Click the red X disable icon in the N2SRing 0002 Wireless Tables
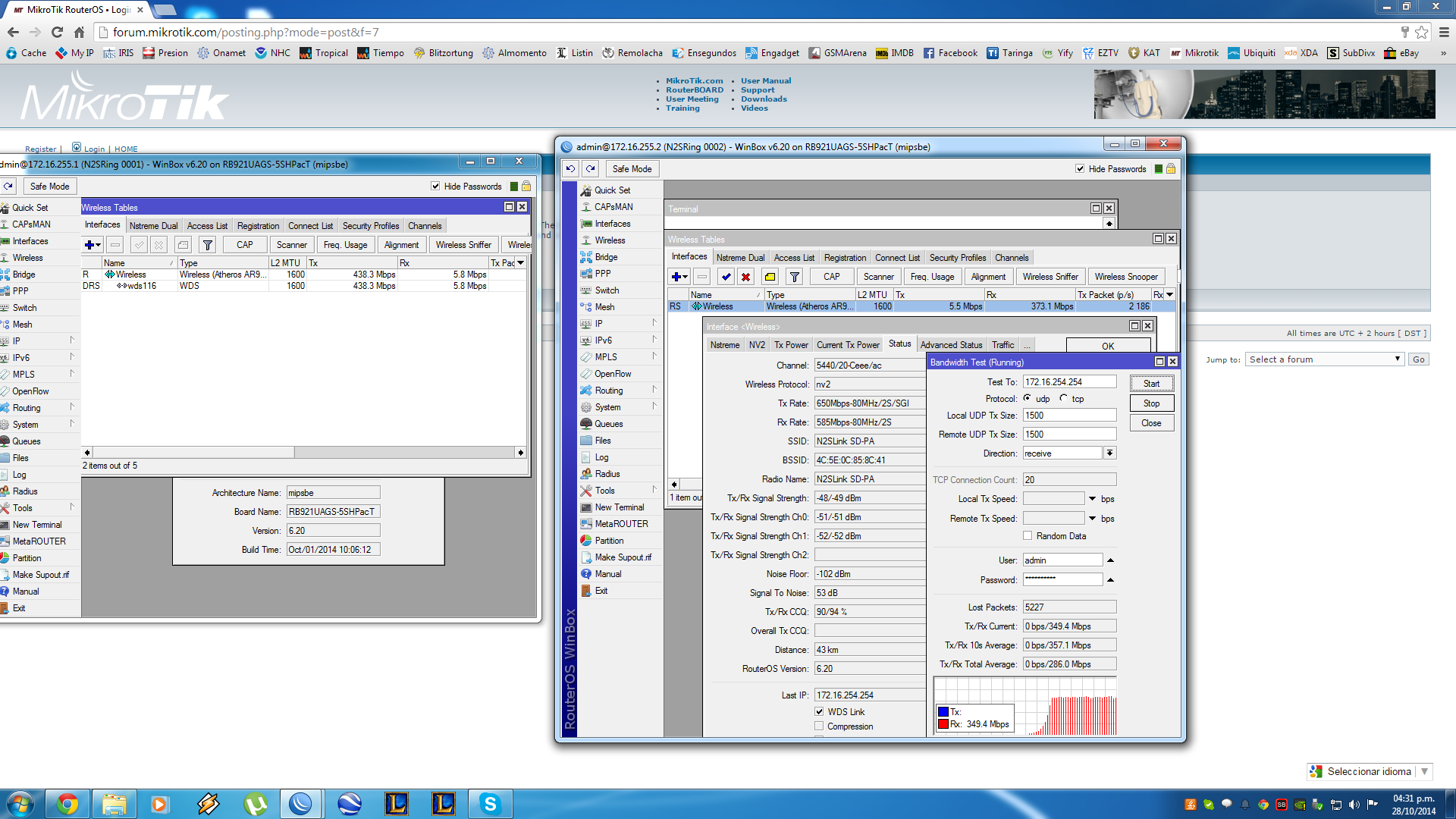 tap(745, 277)
